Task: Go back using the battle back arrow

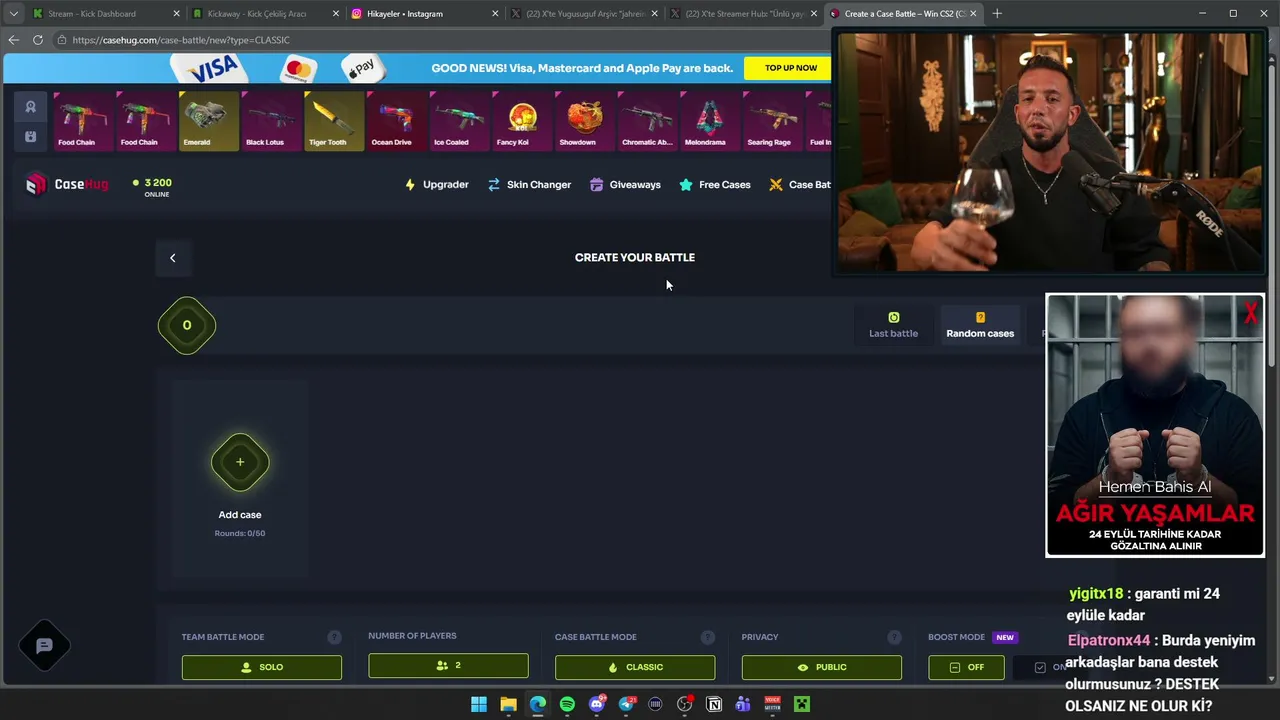Action: click(172, 258)
